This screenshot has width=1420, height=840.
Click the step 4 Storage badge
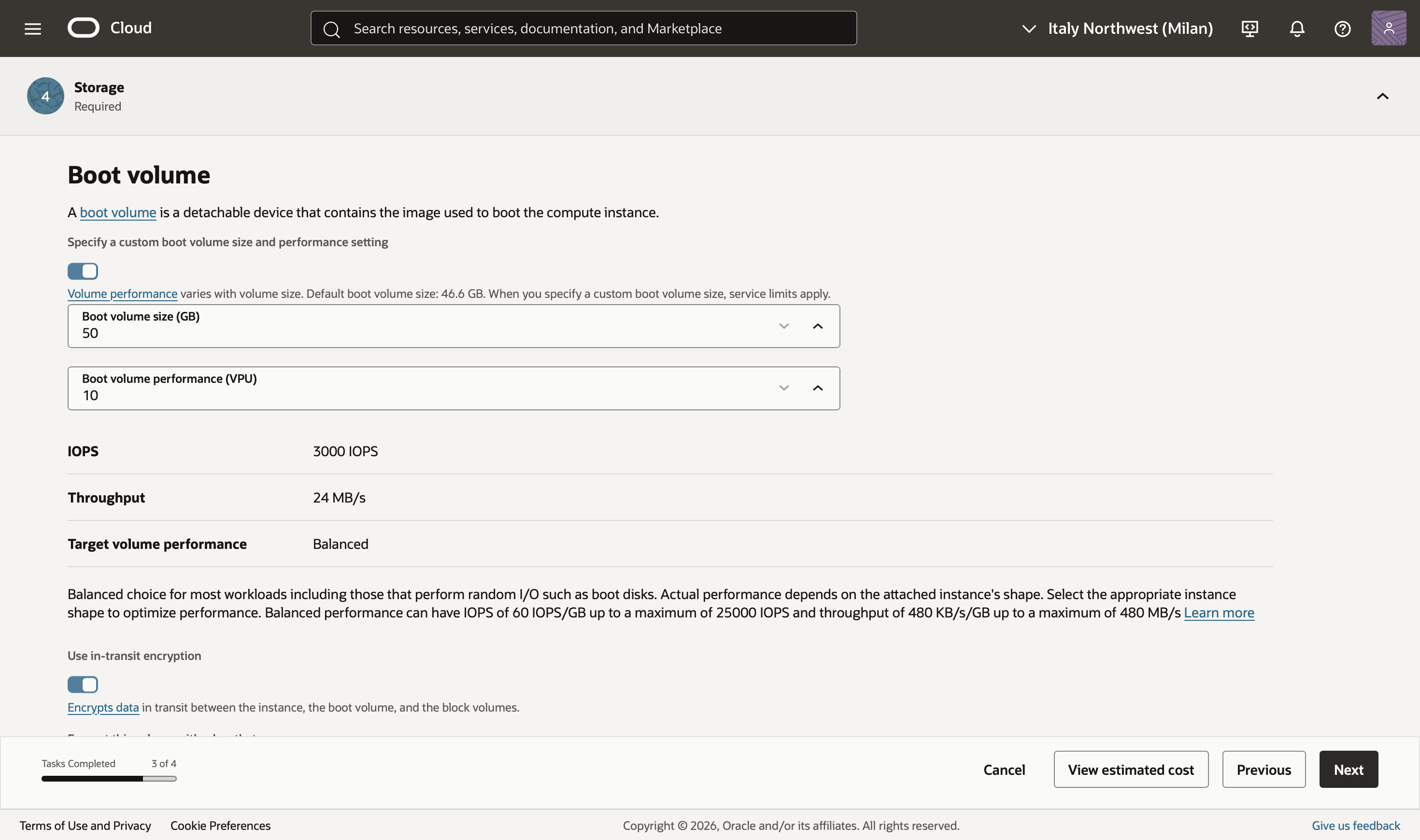pos(45,96)
